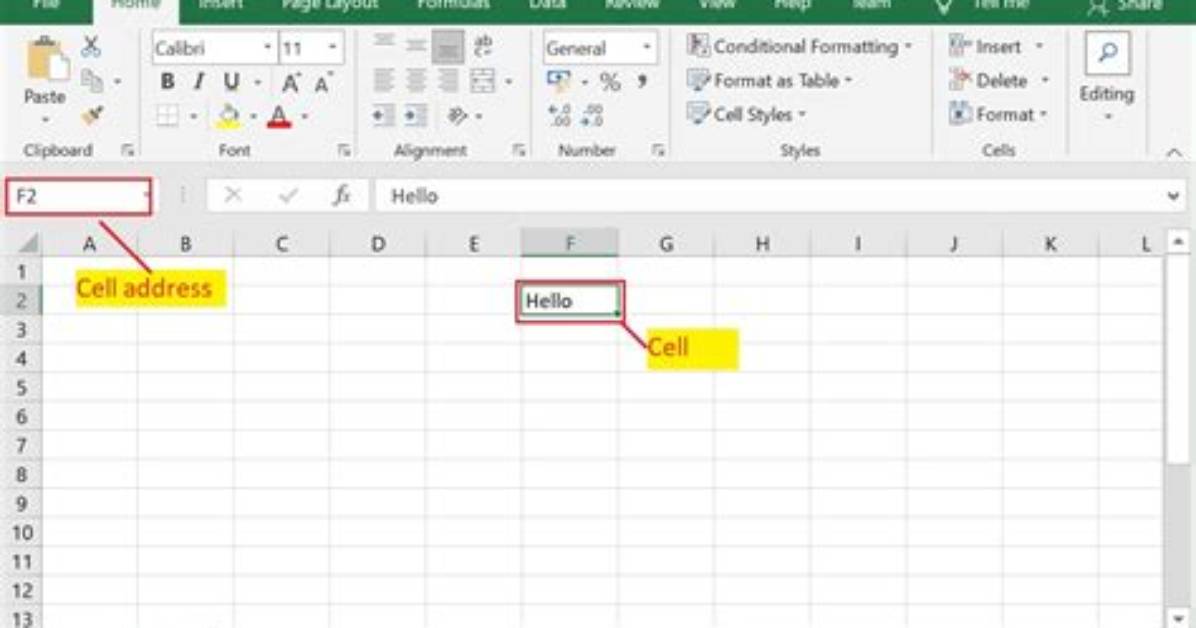
Task: Open the font size 11 dropdown
Action: (x=333, y=47)
